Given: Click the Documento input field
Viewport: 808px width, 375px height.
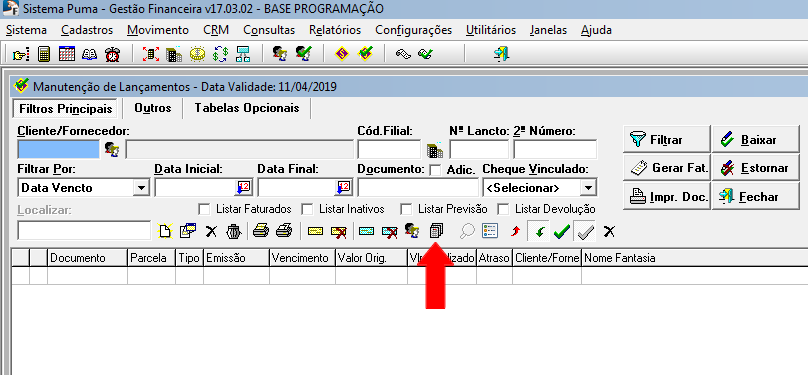Looking at the screenshot, I should [x=418, y=188].
